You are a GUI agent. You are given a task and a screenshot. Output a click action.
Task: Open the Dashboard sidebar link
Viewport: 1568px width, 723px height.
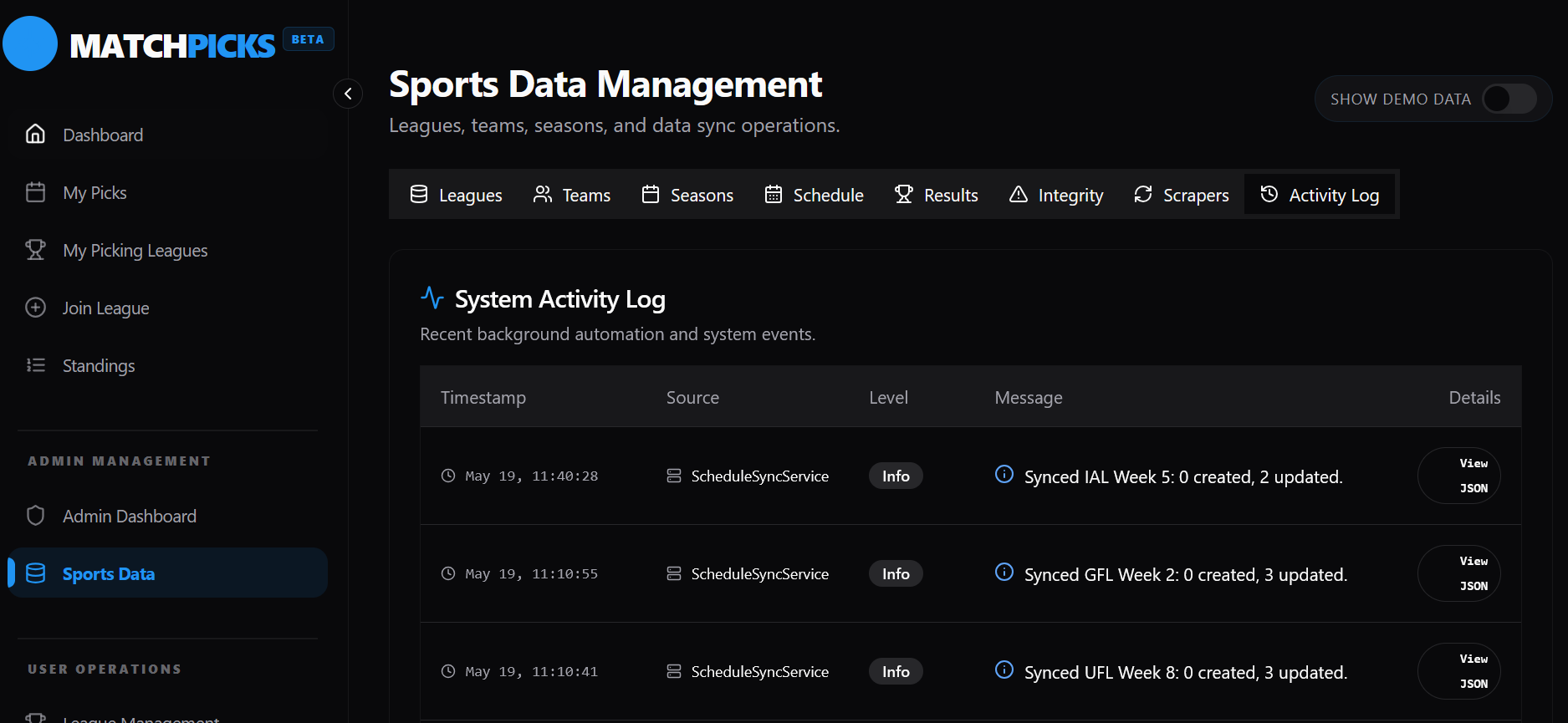[167, 135]
